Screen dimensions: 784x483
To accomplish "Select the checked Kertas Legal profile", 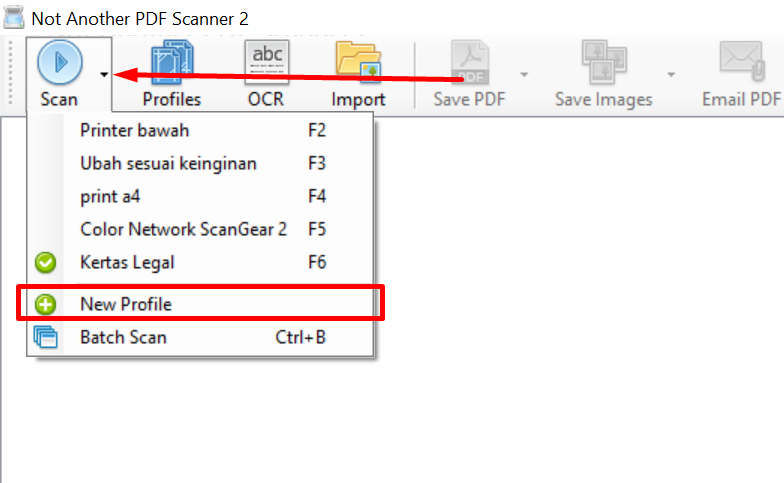I will 127,262.
